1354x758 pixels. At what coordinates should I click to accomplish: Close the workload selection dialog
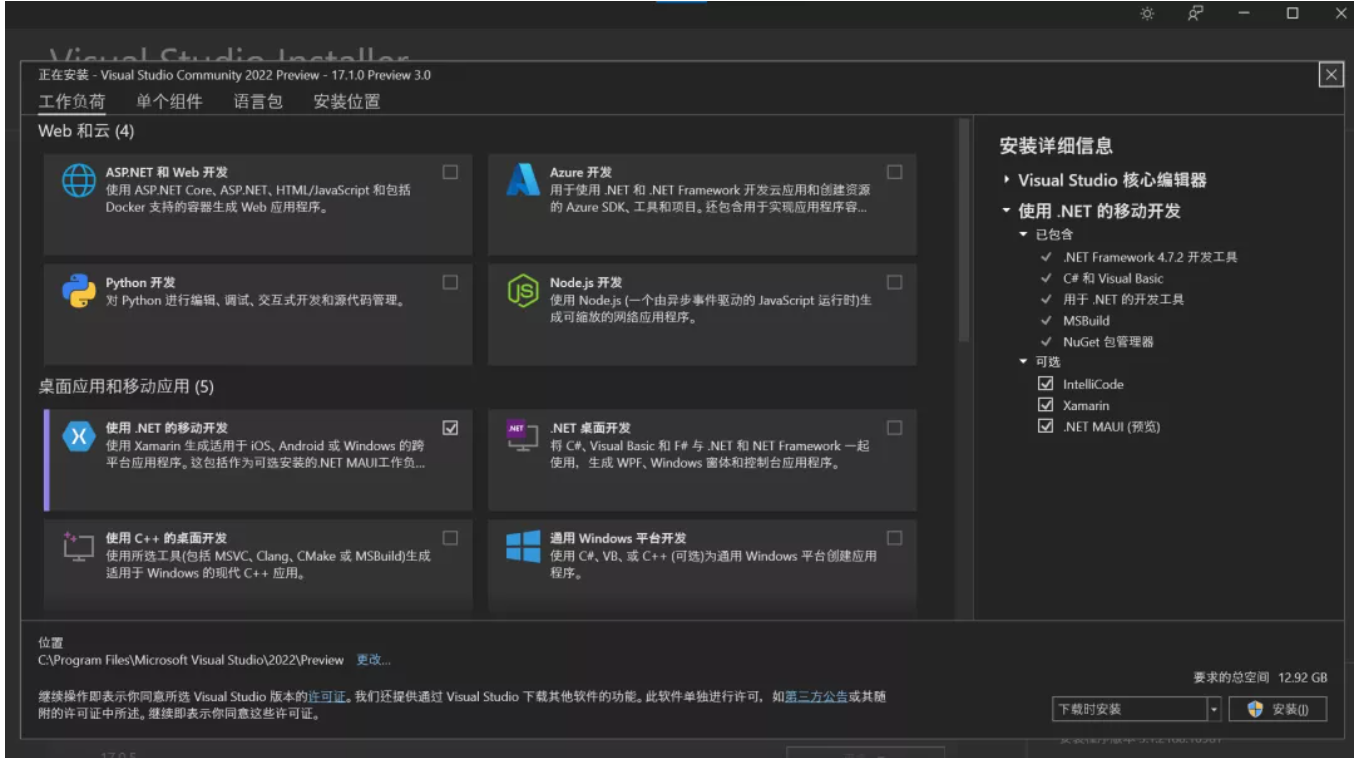point(1330,75)
